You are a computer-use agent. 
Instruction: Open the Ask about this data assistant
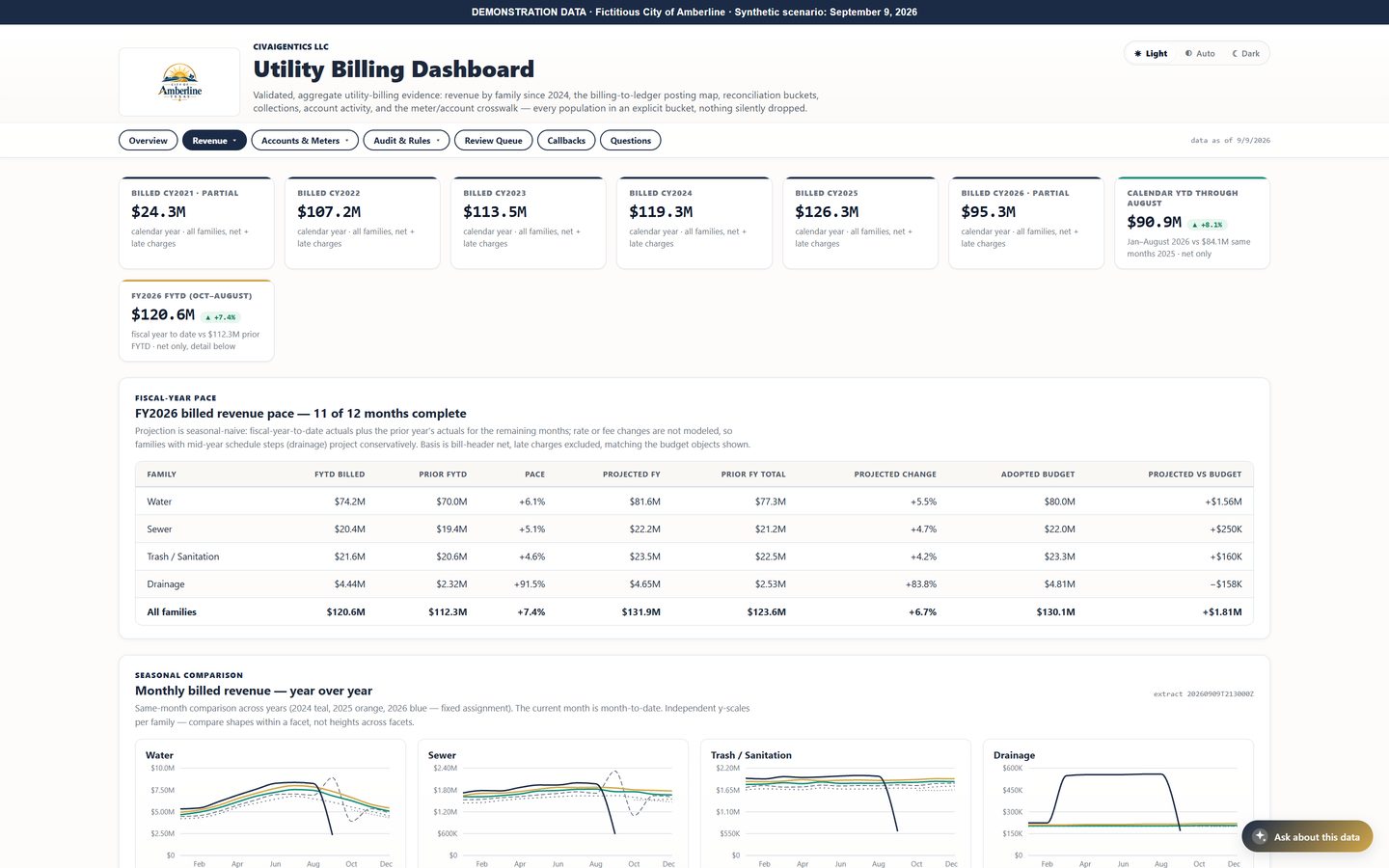[x=1307, y=837]
